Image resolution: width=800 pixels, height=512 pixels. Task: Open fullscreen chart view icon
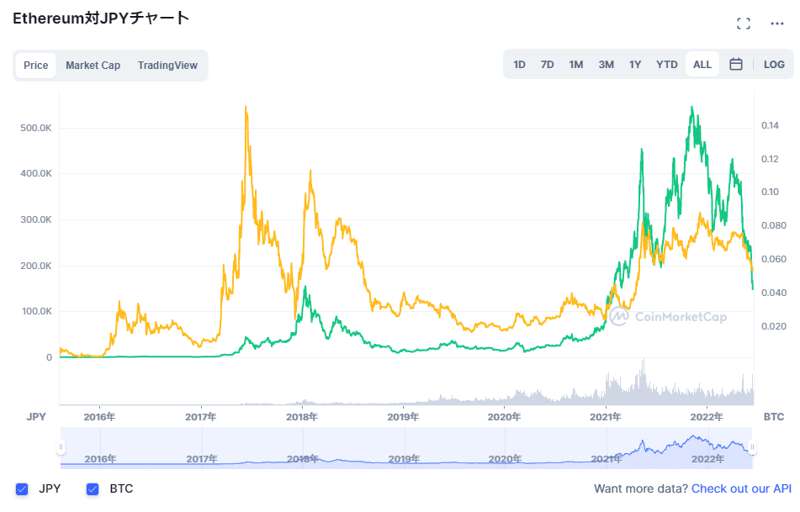click(x=743, y=23)
